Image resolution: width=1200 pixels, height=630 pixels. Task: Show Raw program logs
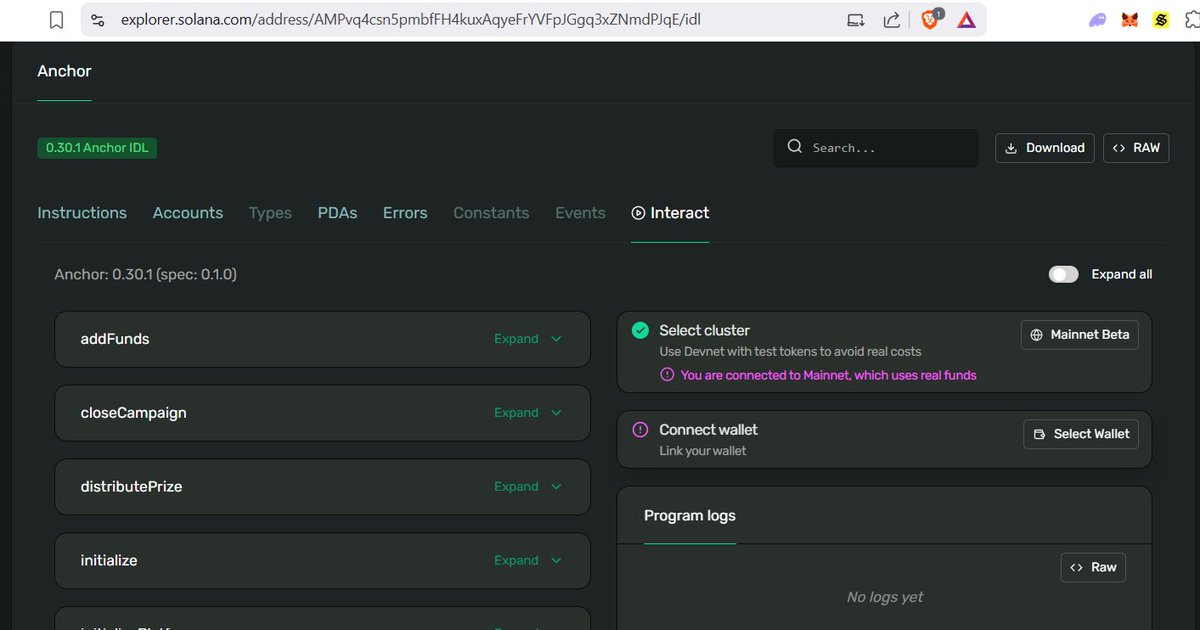[x=1093, y=567]
